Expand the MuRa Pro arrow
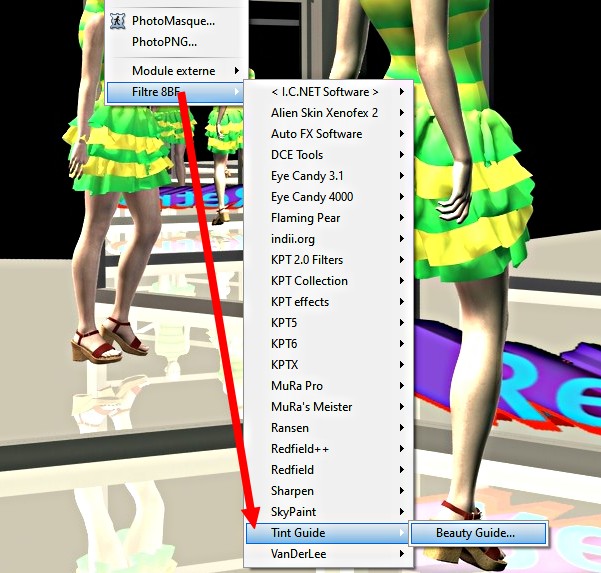The image size is (601, 573). tap(401, 386)
